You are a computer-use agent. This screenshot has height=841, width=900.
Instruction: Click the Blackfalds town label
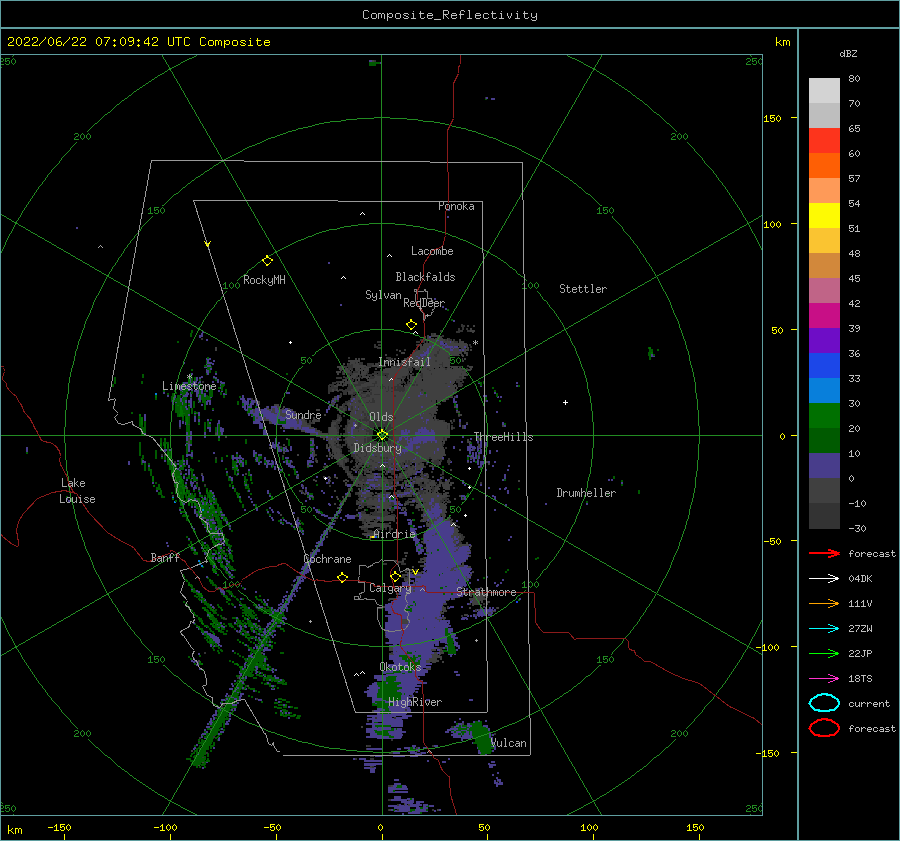425,277
